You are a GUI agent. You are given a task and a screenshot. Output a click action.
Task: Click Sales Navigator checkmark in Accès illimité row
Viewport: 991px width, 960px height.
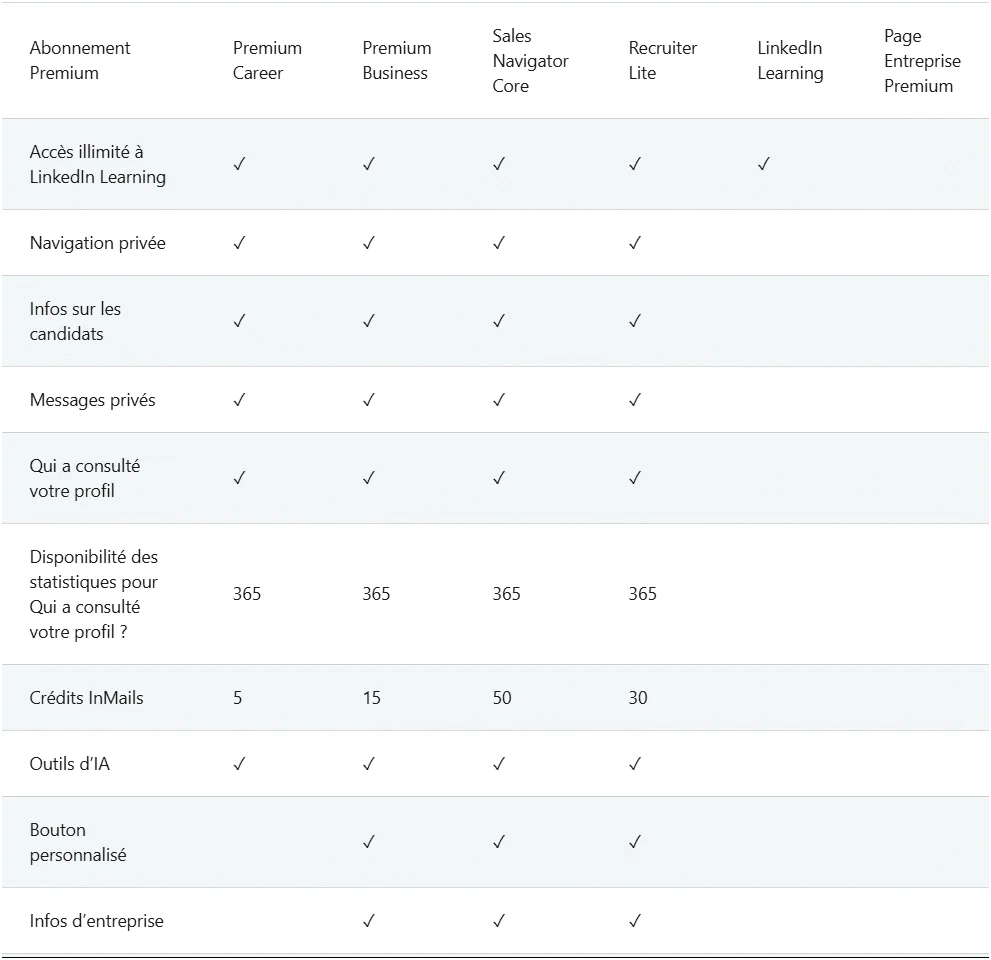(x=499, y=164)
